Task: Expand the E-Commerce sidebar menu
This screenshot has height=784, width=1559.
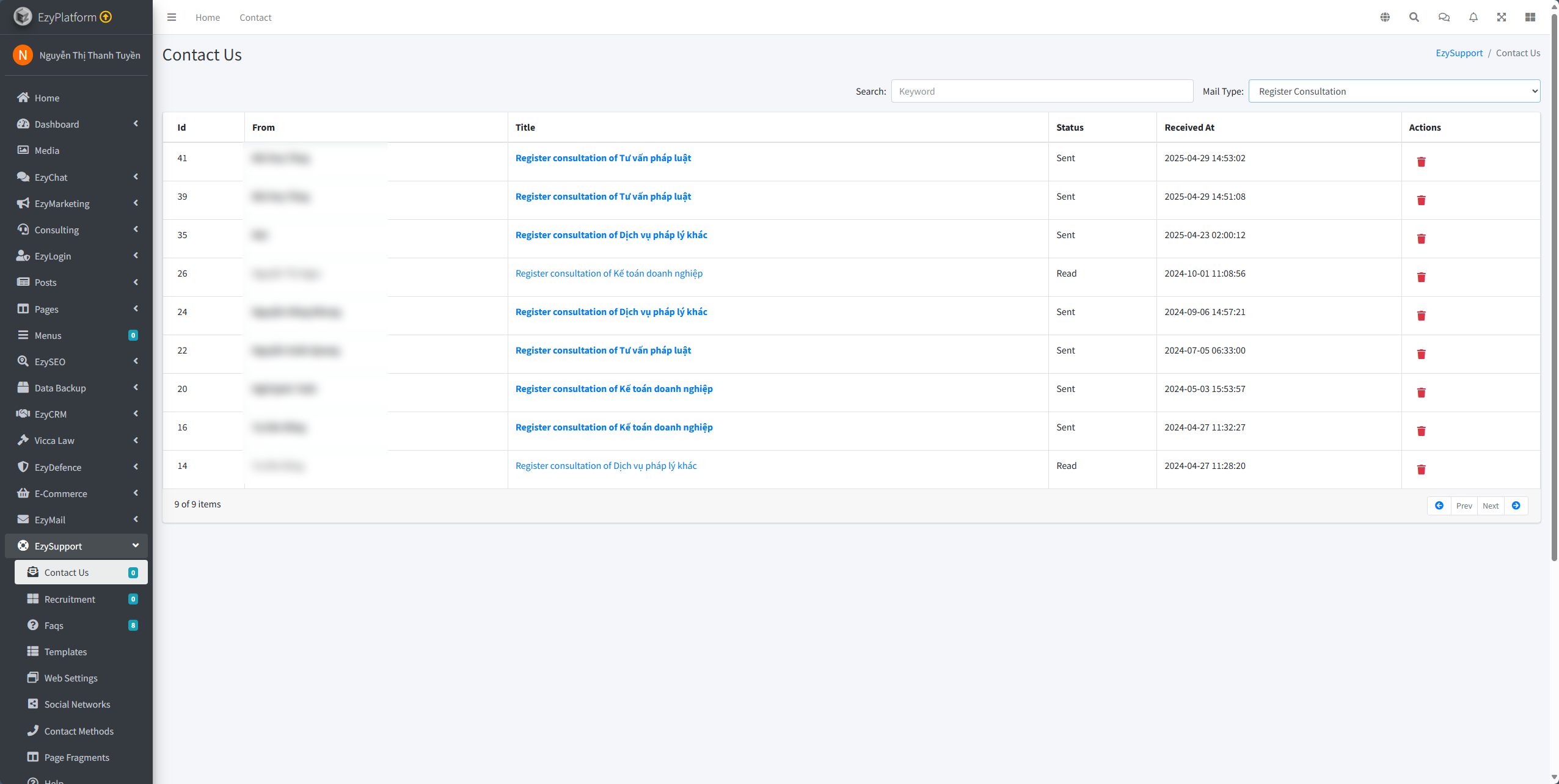Action: coord(76,493)
